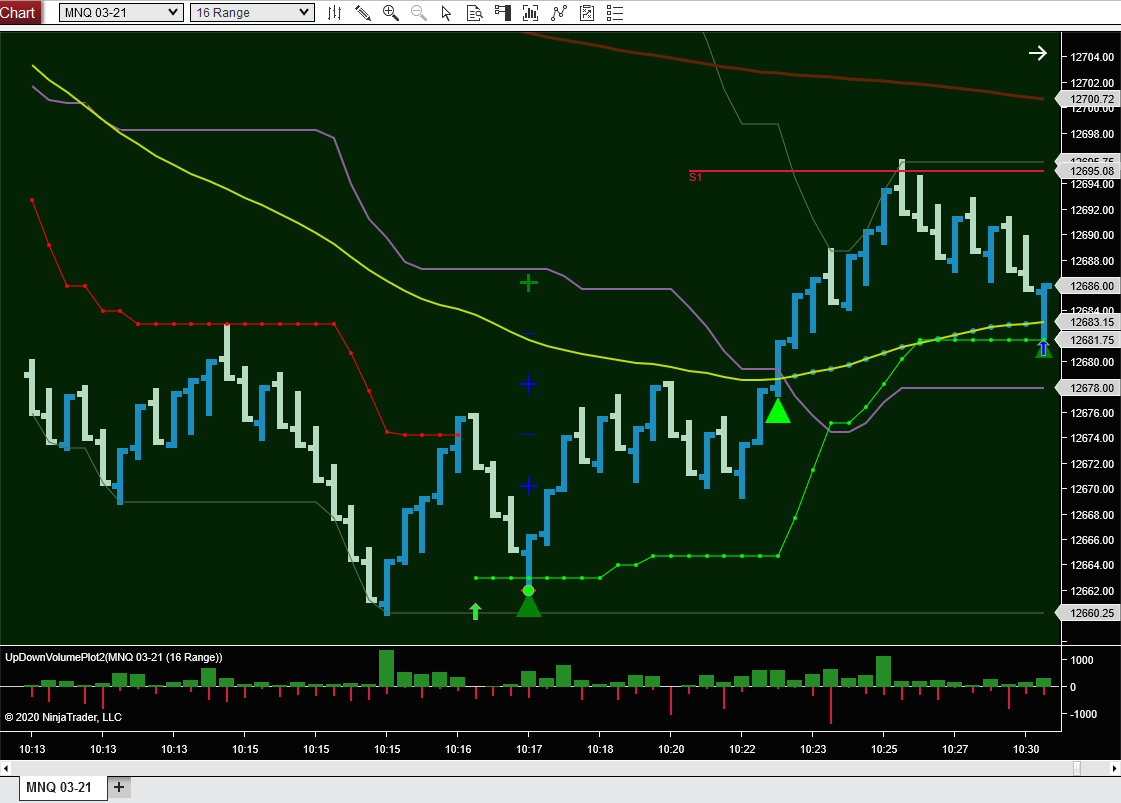Select the MNQ 03-21 tab
The image size is (1121, 803).
58,788
